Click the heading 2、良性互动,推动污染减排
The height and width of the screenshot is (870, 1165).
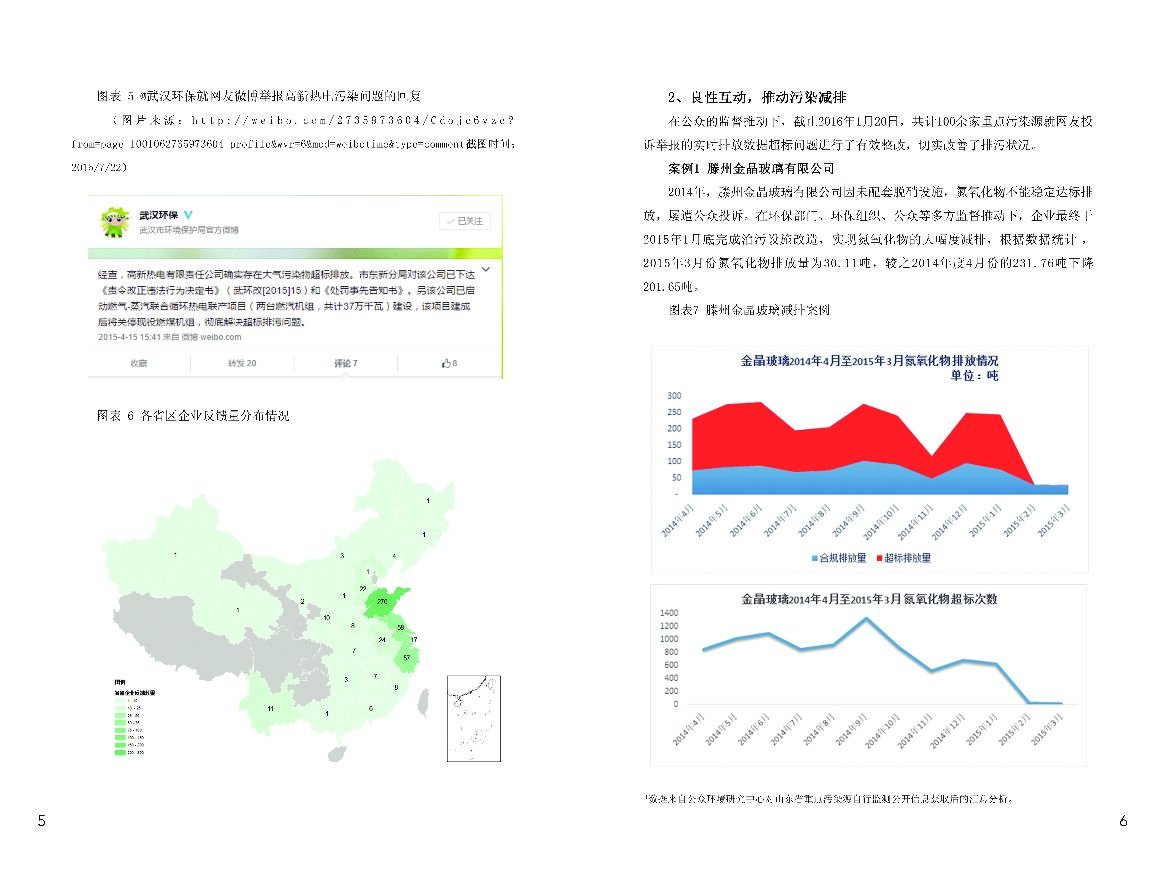pyautogui.click(x=757, y=97)
